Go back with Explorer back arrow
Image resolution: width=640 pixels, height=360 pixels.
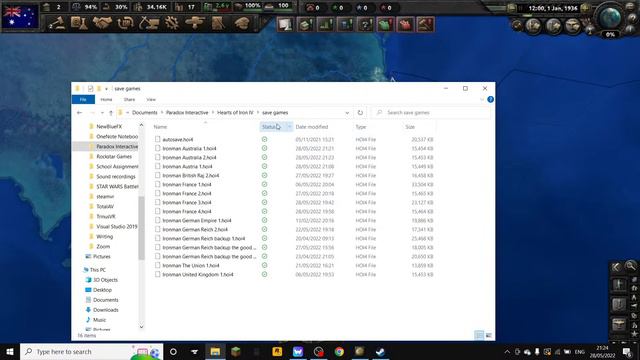[80, 113]
